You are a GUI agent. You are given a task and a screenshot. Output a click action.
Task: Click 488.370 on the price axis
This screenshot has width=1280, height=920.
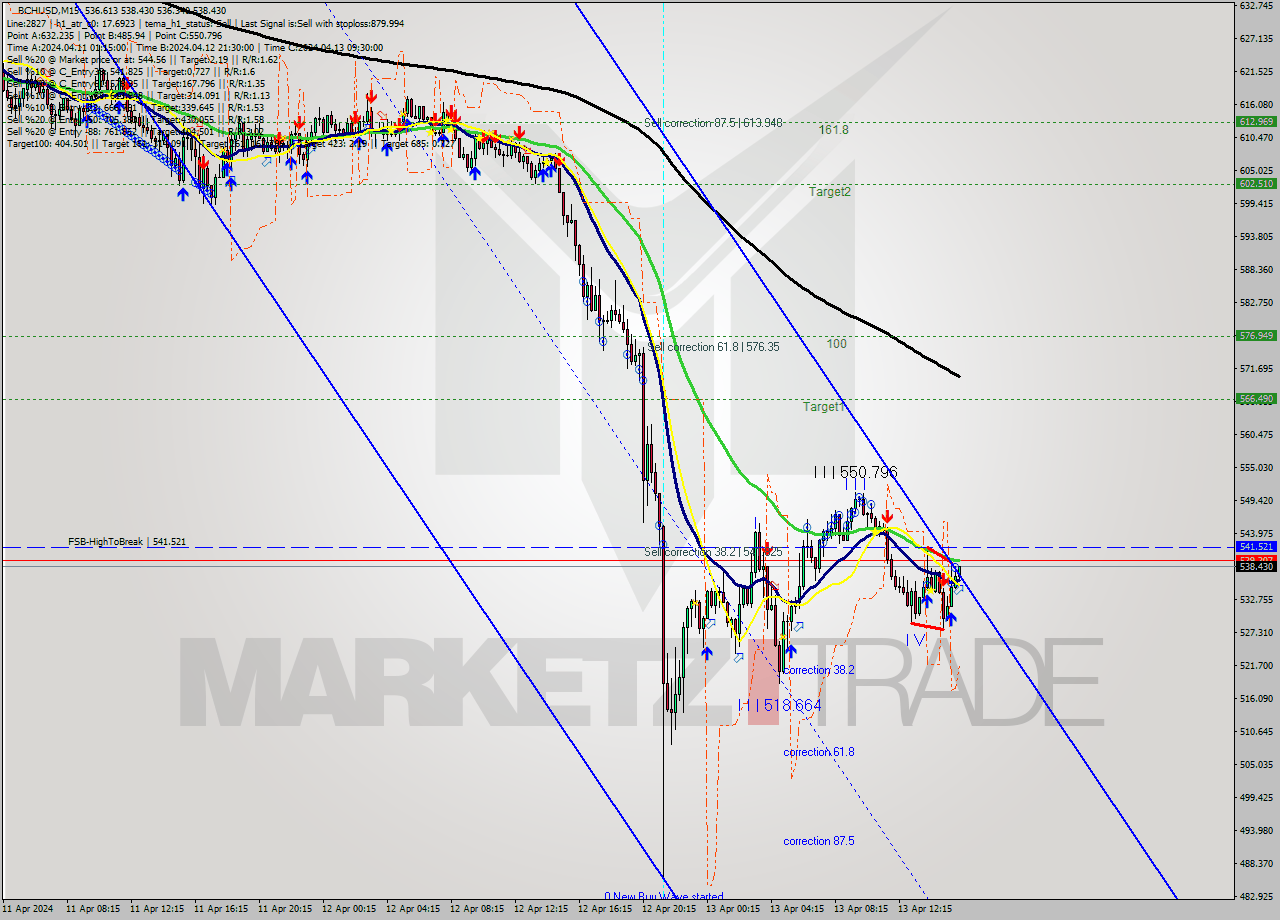pyautogui.click(x=1256, y=864)
